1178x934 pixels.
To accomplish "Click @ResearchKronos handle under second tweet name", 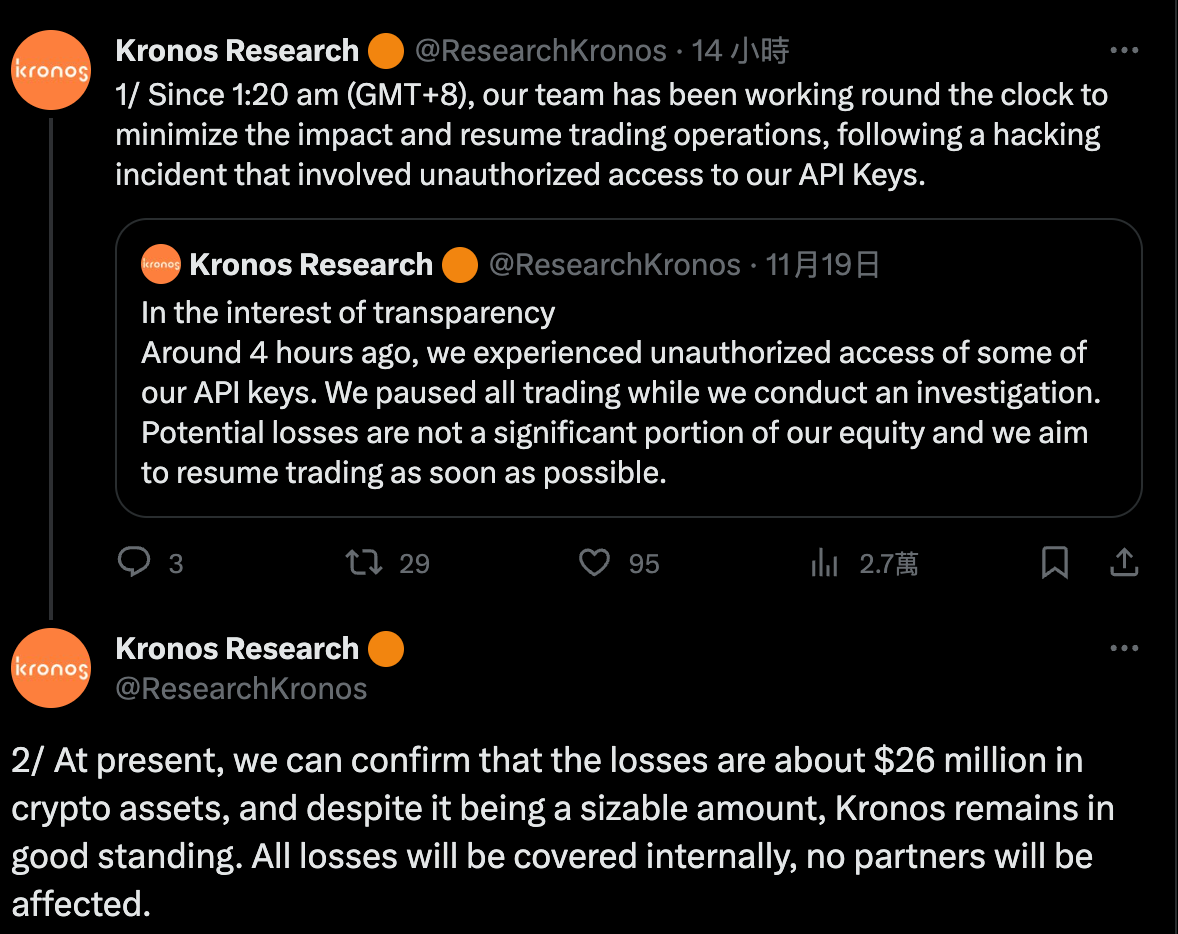I will [x=241, y=689].
